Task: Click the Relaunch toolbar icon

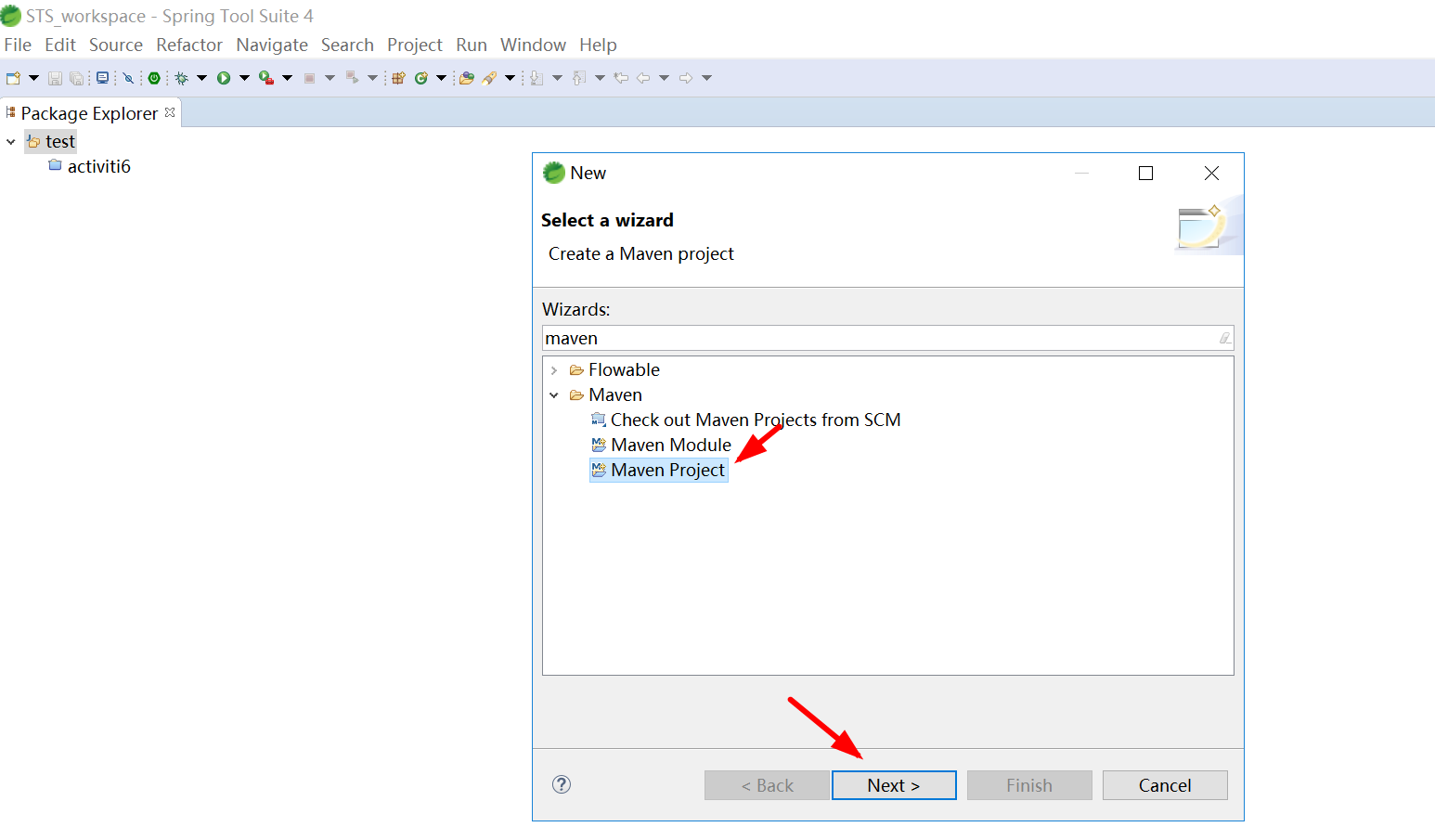Action: click(x=352, y=78)
